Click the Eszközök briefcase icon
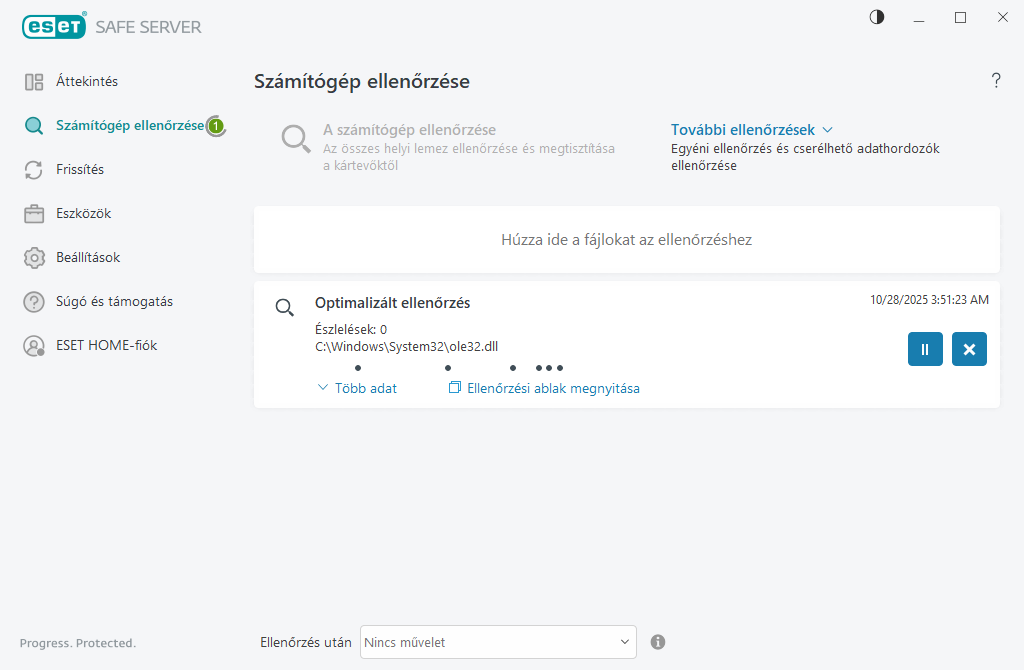This screenshot has width=1024, height=670. point(34,214)
